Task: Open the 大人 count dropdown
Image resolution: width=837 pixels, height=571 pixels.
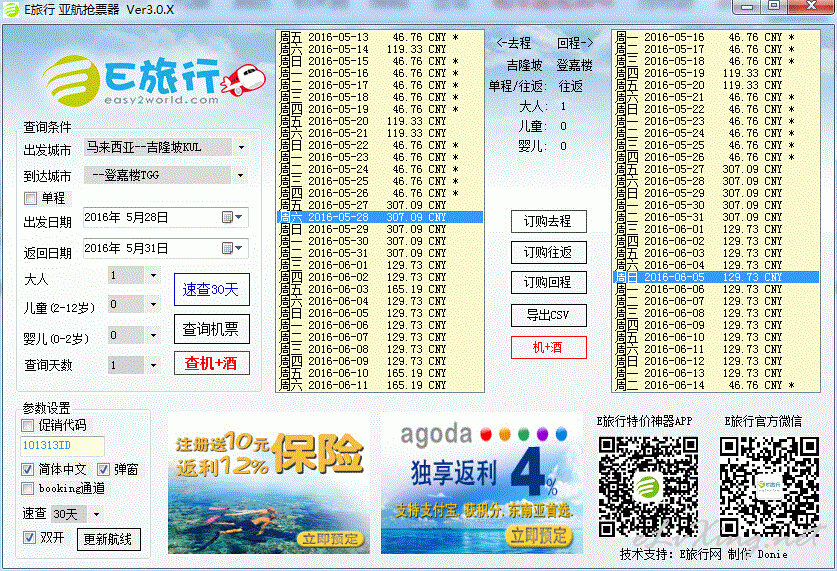Action: (x=153, y=275)
